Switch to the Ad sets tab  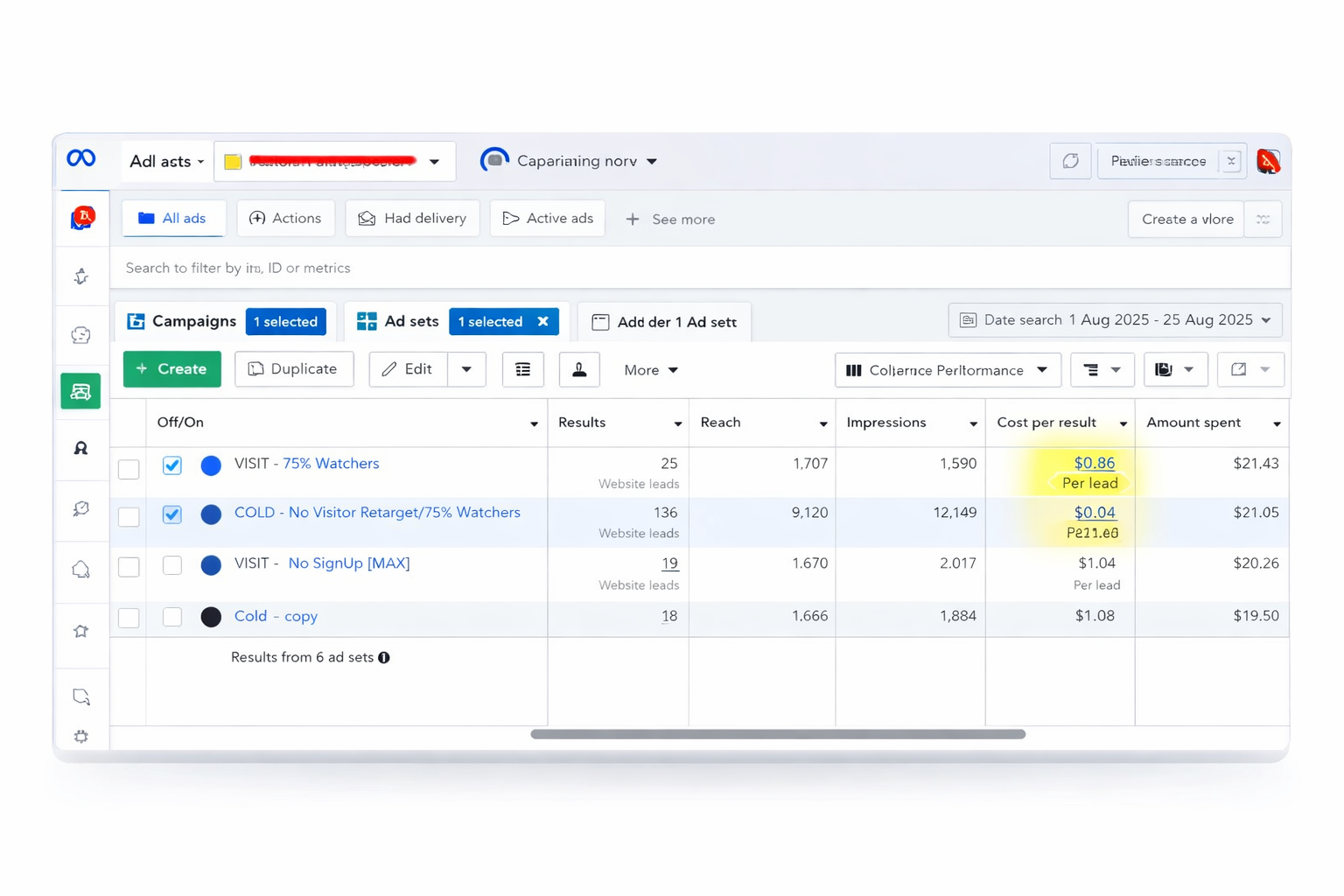point(409,321)
